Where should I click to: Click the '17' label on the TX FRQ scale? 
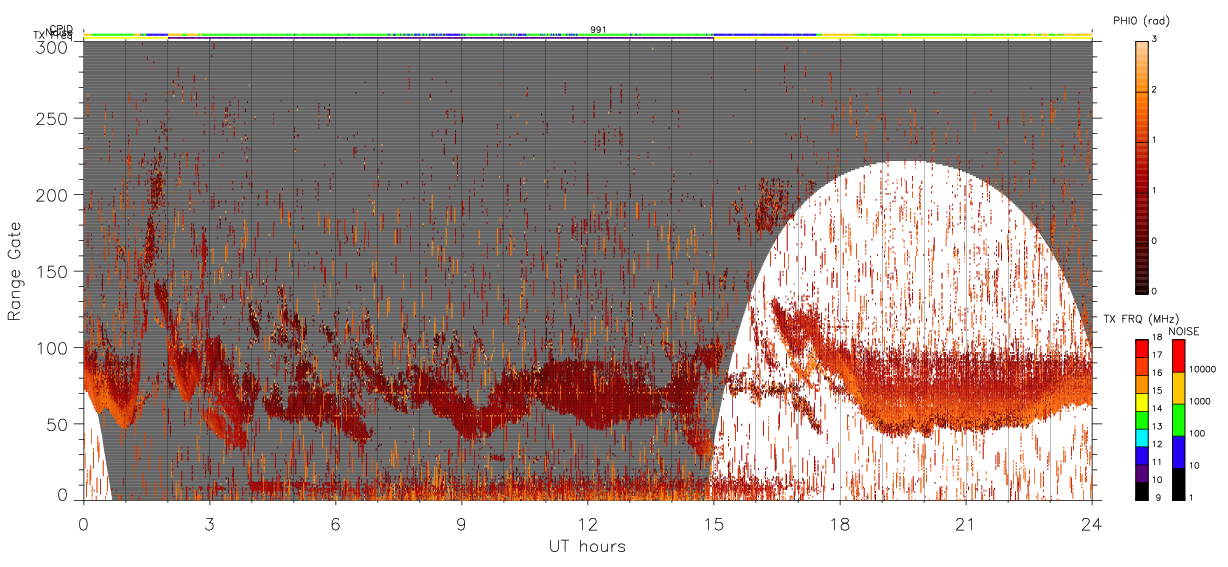click(x=1157, y=355)
